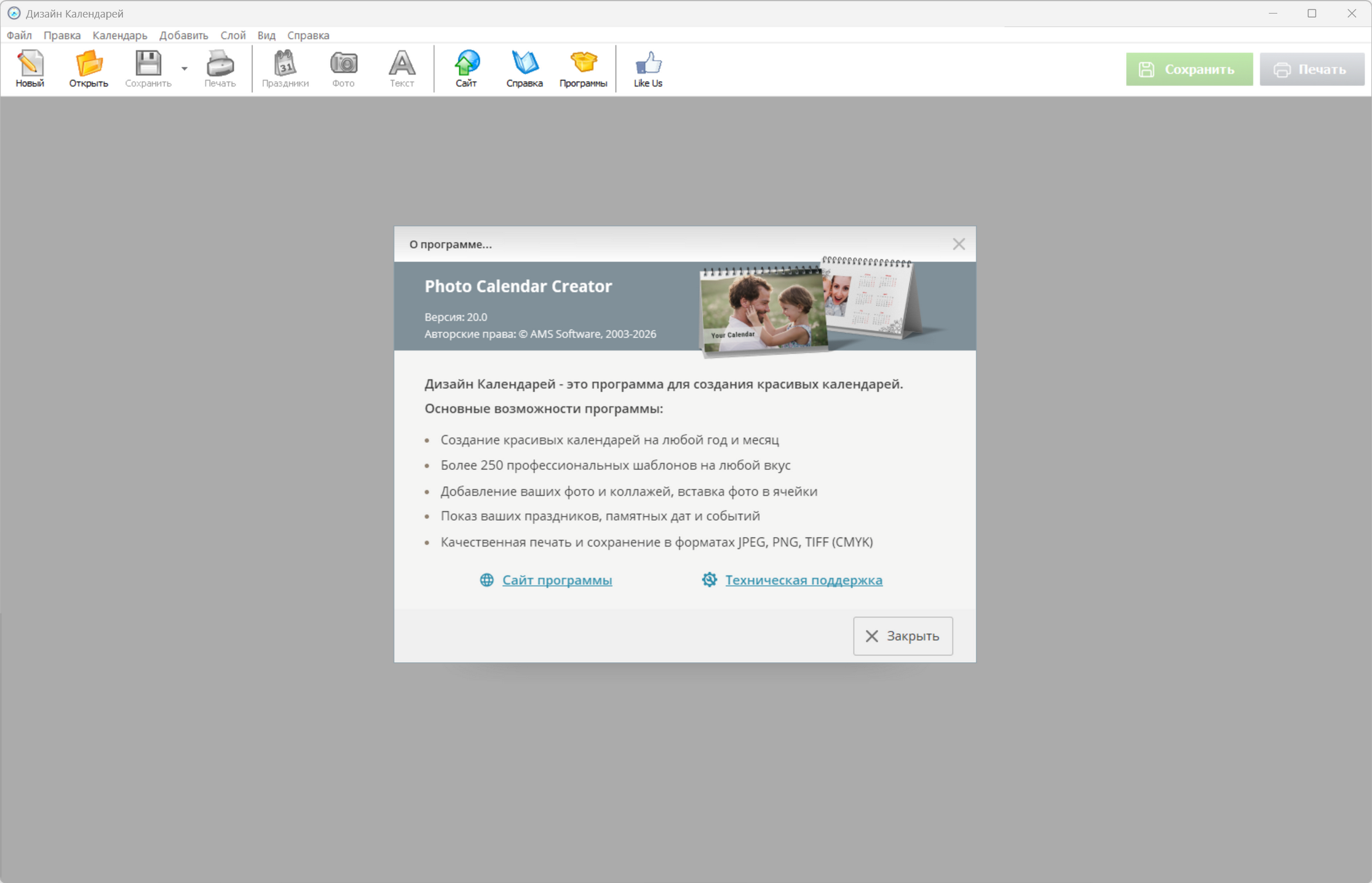Viewport: 1372px width, 883px height.
Task: Open the Слой menu
Action: [x=233, y=35]
